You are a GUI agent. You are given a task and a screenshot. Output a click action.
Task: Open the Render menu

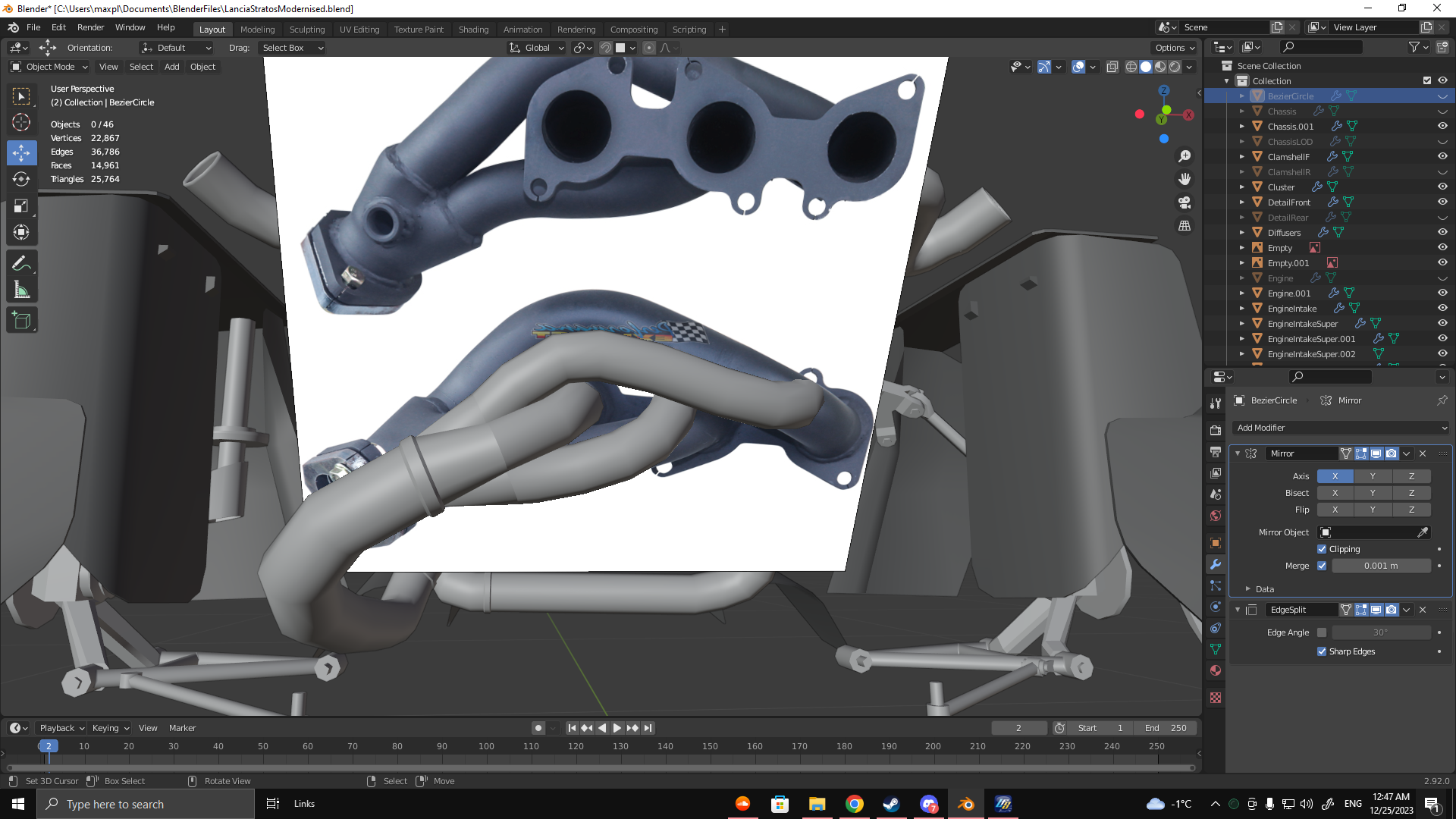[90, 27]
